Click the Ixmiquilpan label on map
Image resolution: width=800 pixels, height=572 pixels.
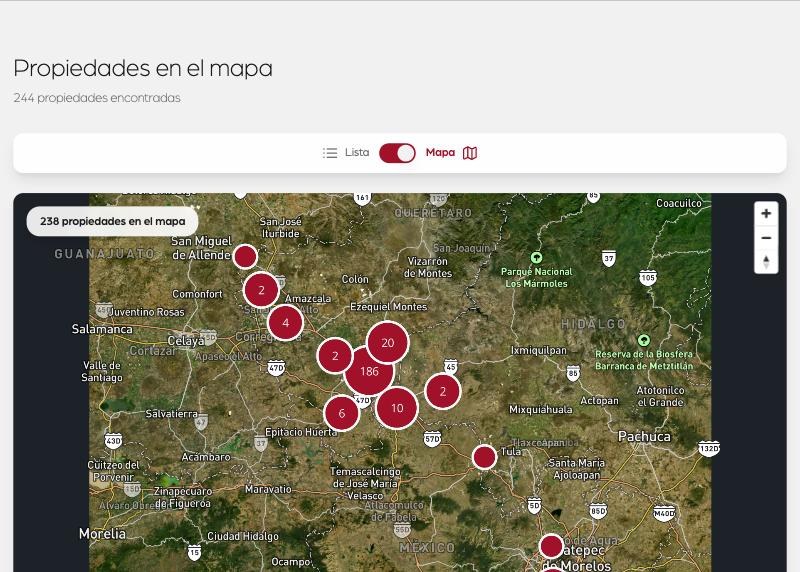coord(539,350)
